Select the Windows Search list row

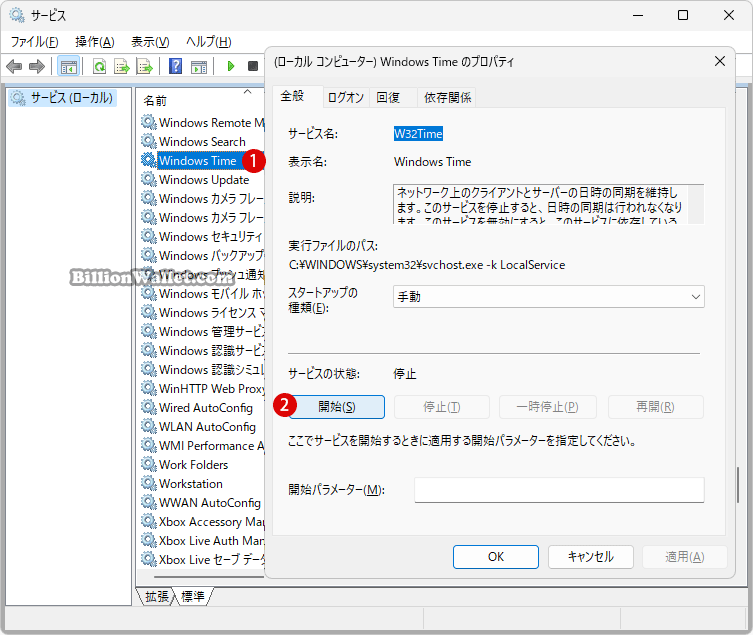[202, 142]
